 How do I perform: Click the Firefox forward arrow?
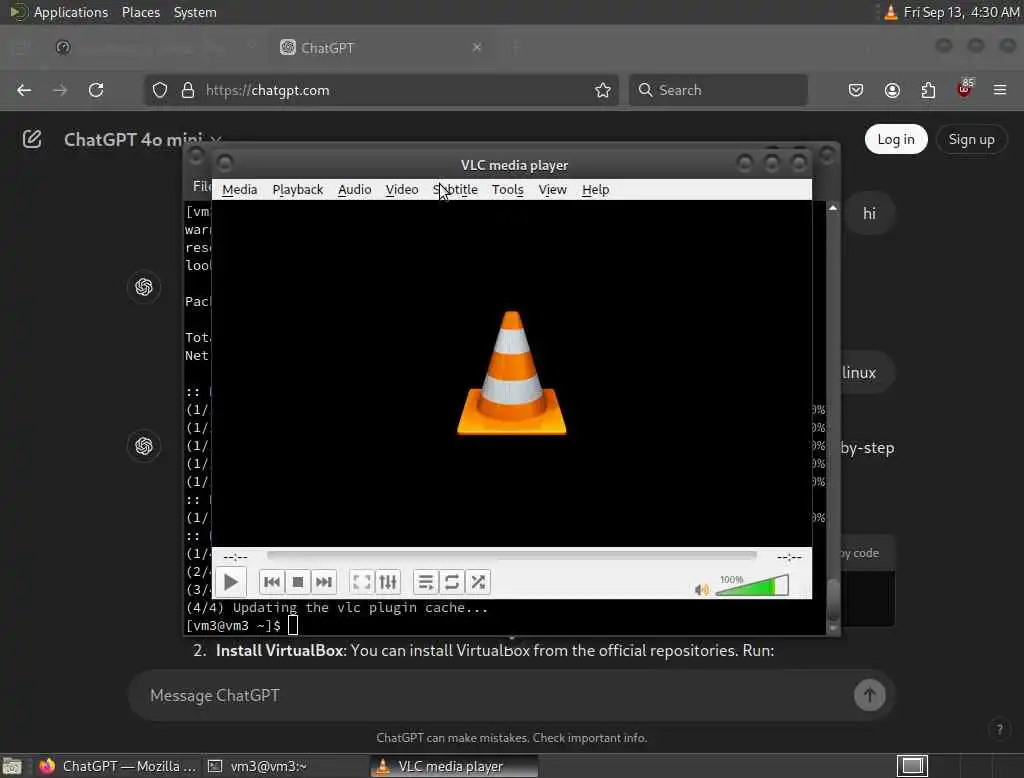[59, 90]
